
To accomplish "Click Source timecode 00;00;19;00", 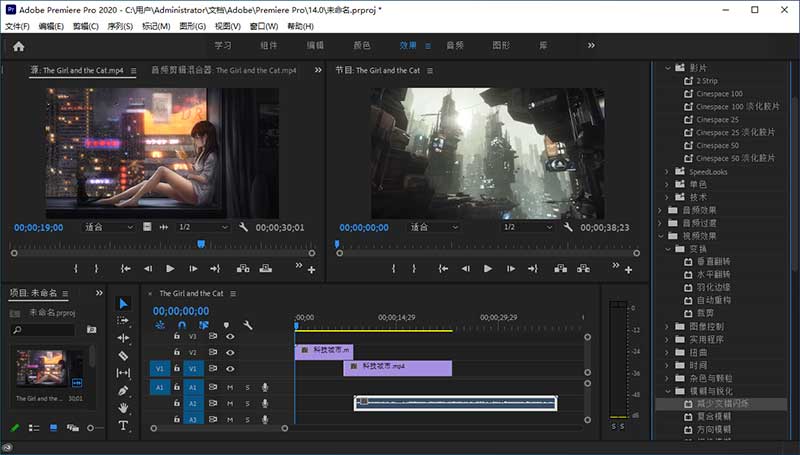I will [39, 228].
